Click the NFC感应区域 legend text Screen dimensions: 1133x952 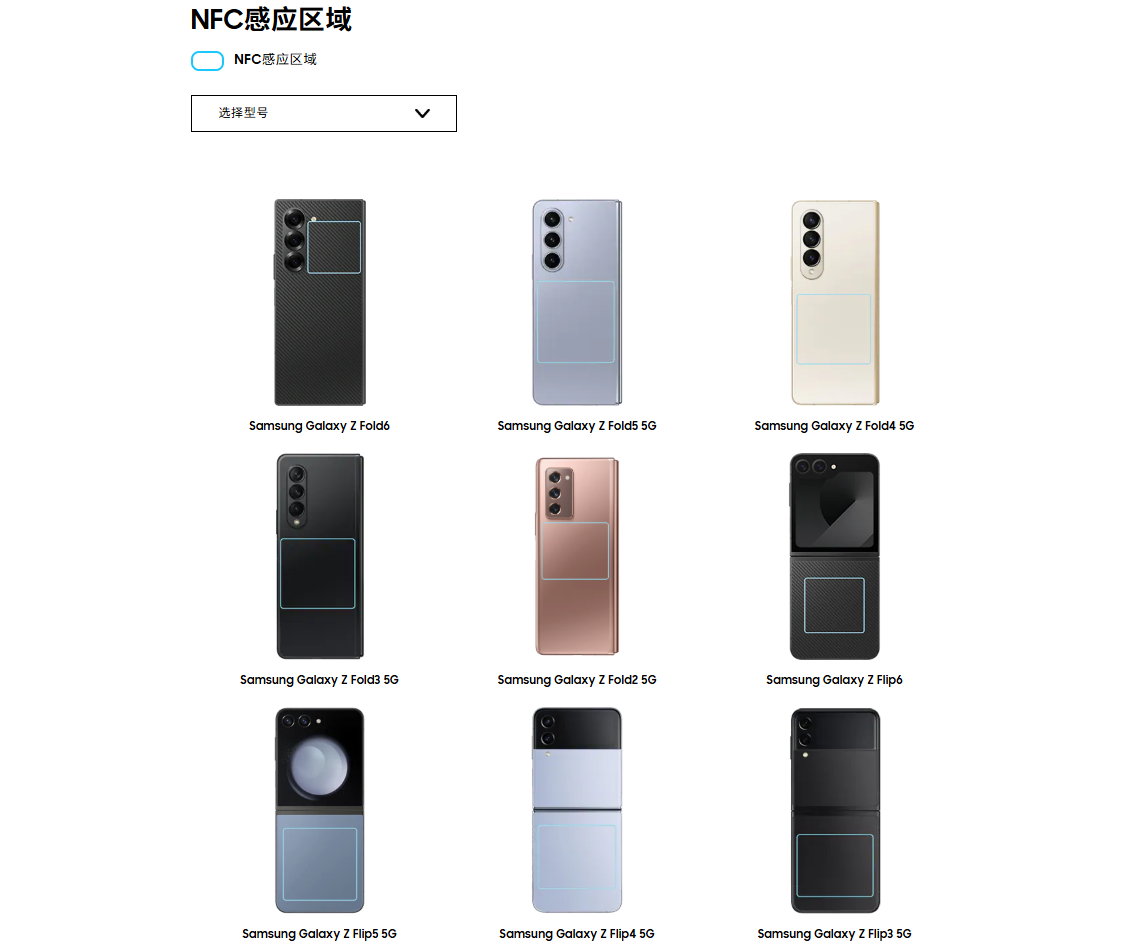point(275,60)
